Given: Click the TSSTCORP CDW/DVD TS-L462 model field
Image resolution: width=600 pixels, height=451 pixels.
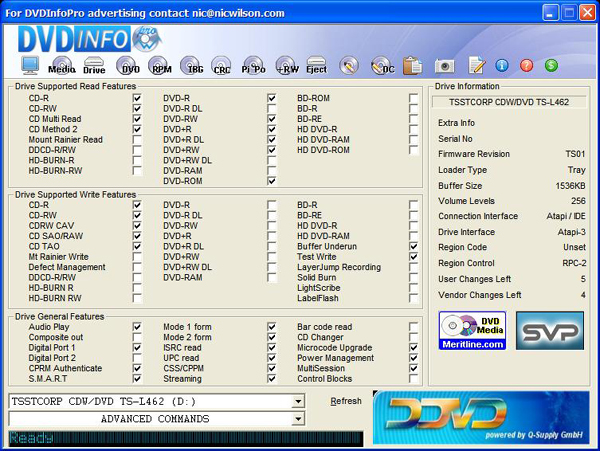Looking at the screenshot, I should [509, 102].
